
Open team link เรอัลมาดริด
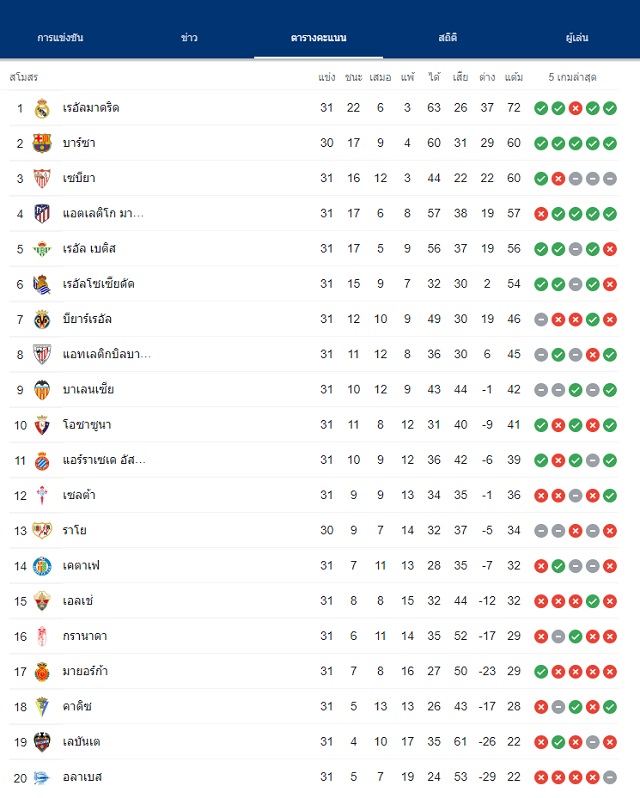pyautogui.click(x=91, y=108)
